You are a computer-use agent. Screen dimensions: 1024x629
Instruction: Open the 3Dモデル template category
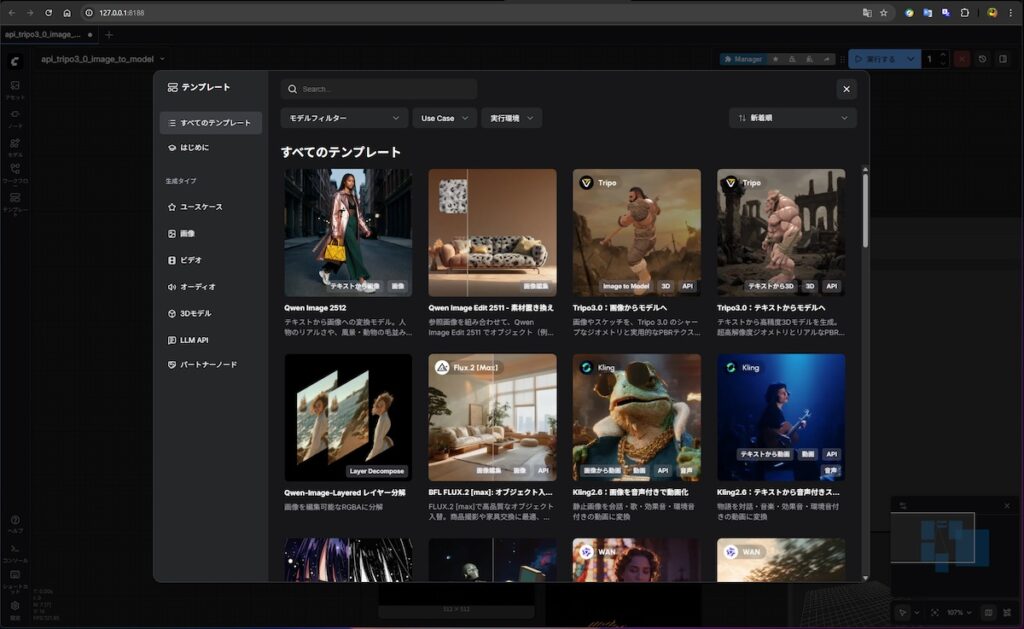click(x=195, y=313)
